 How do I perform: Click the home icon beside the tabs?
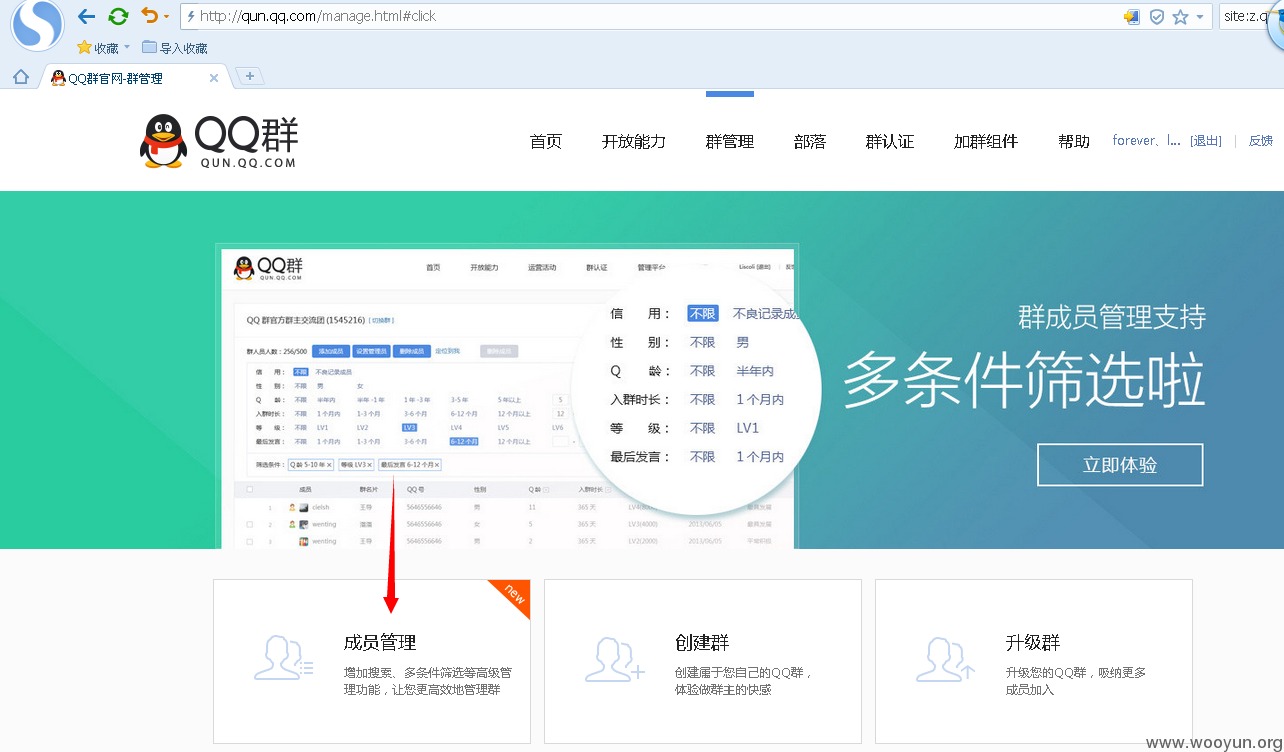(20, 77)
